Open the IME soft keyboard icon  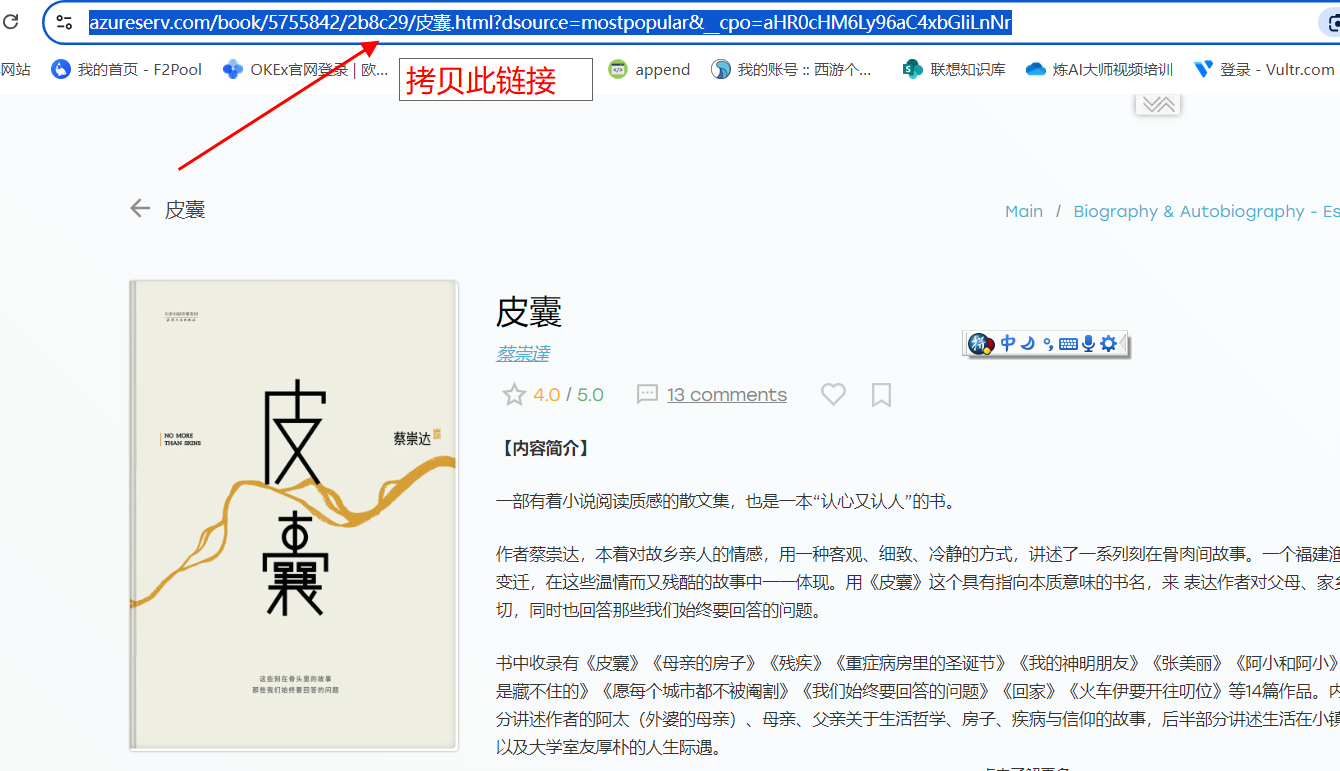coord(1068,344)
